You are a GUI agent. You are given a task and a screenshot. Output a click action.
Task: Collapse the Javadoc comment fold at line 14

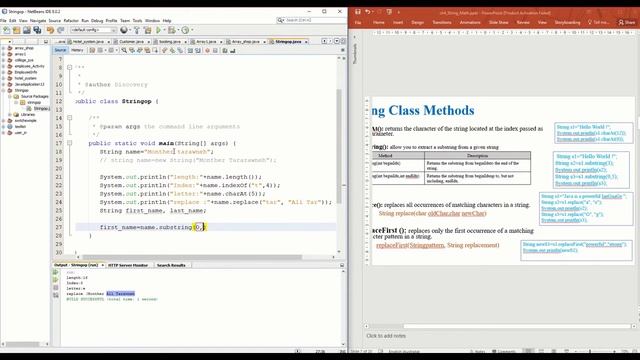pyautogui.click(x=69, y=118)
